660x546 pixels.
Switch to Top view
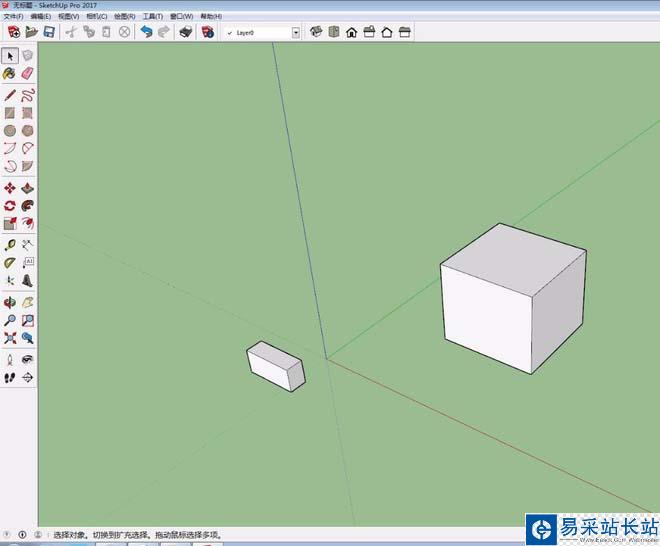coord(334,32)
